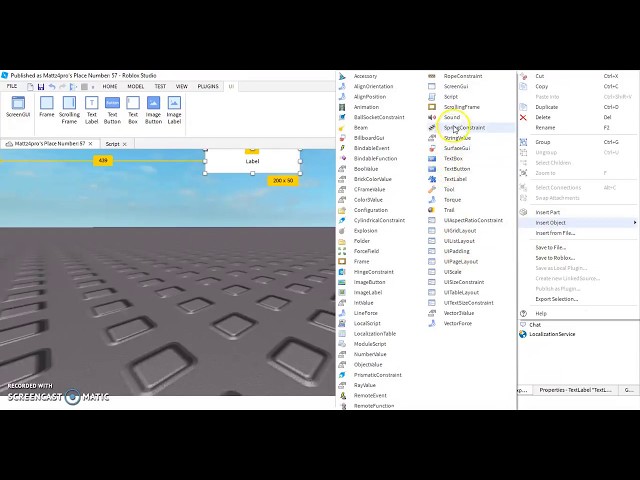Image resolution: width=640 pixels, height=480 pixels.
Task: Insert an Image Button from the ribbon
Action: [153, 110]
